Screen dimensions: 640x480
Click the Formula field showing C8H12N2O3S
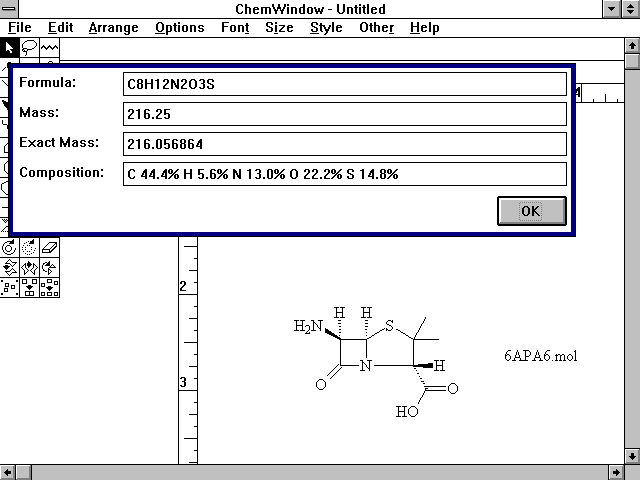[x=344, y=83]
